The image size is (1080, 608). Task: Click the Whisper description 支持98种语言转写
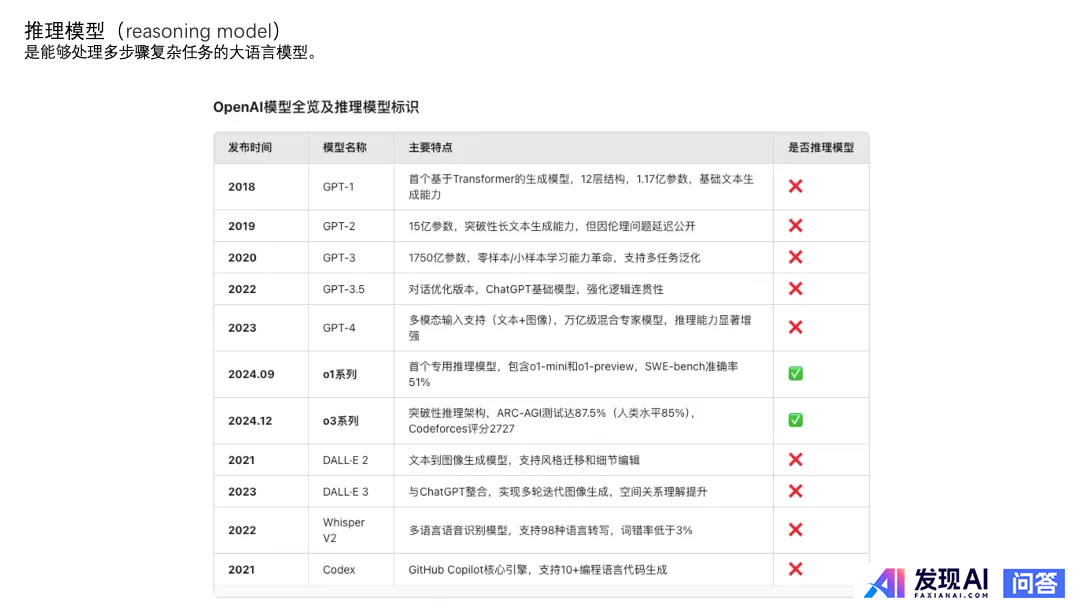(550, 530)
